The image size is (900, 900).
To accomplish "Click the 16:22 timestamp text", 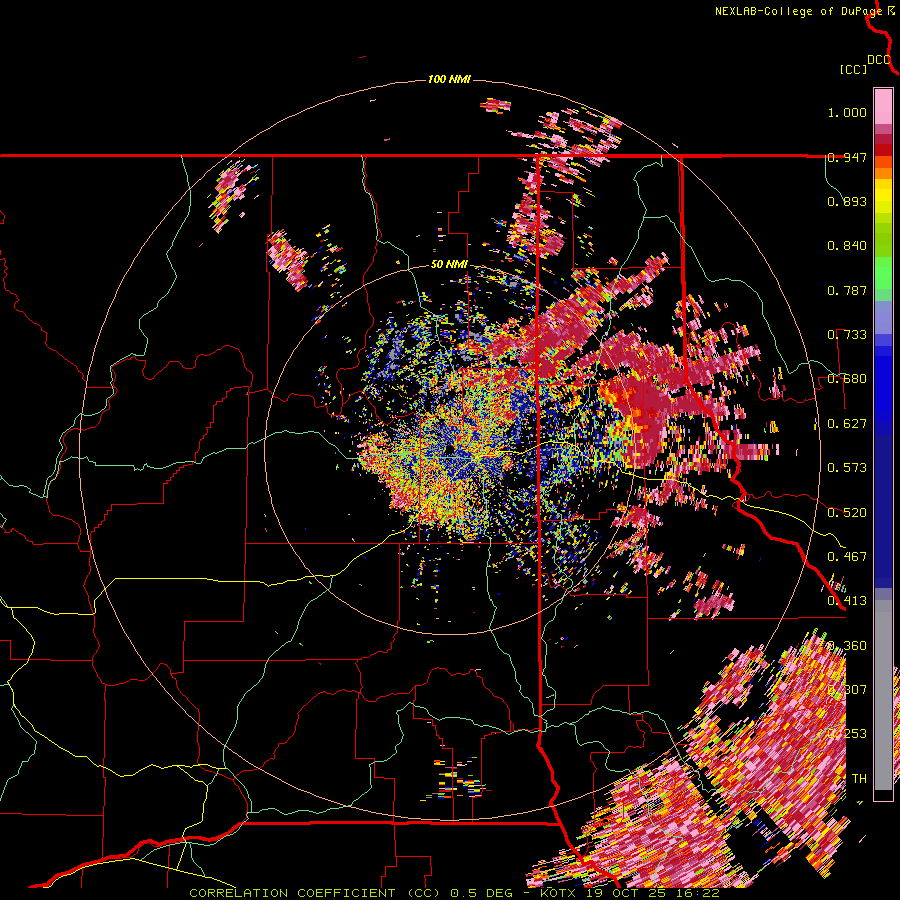I will 696,893.
